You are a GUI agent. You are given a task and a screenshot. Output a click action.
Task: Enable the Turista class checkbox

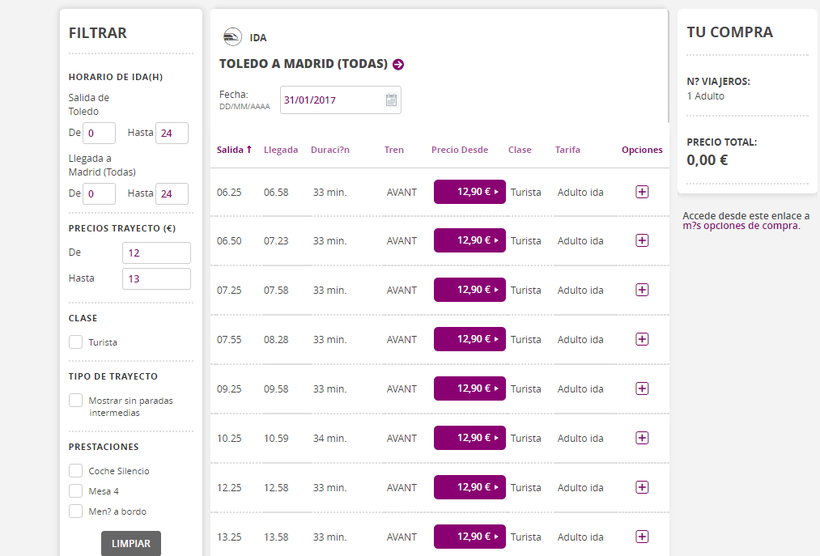(x=76, y=342)
